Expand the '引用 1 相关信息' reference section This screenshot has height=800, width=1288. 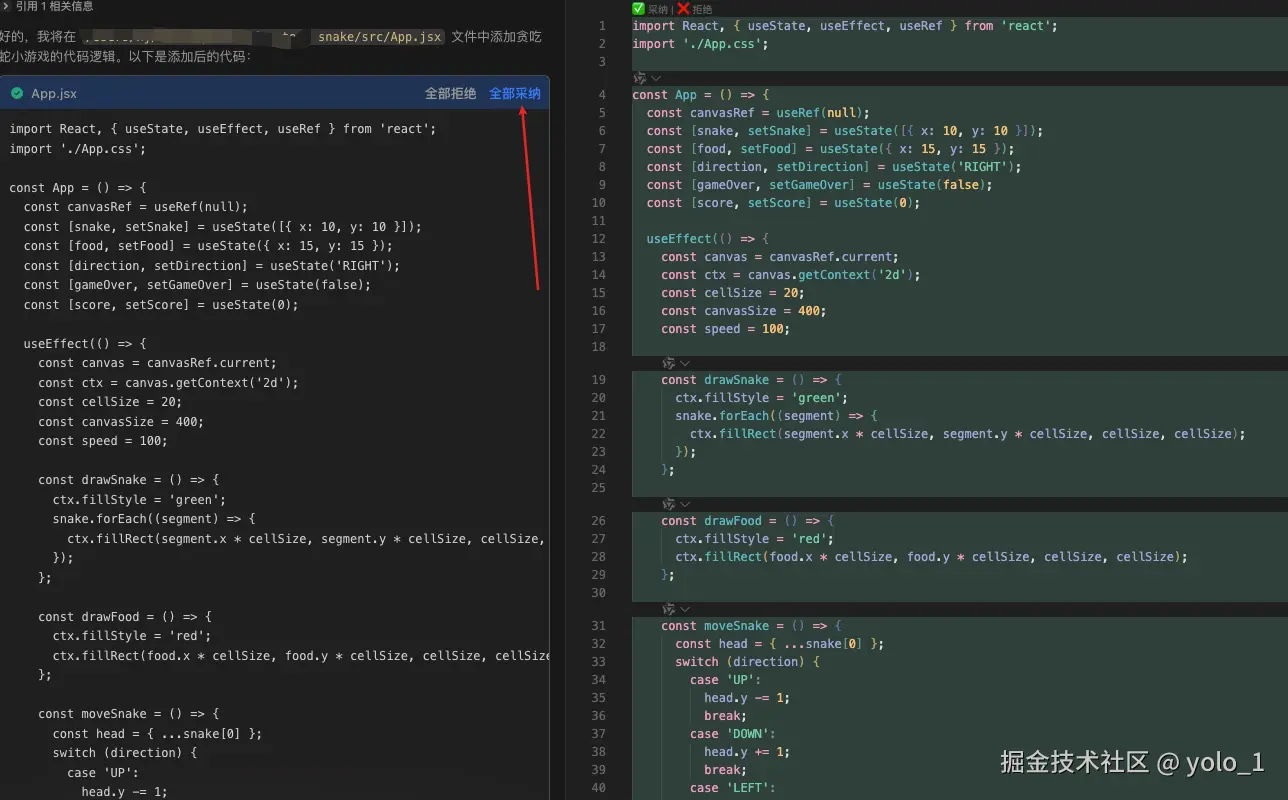pos(48,6)
